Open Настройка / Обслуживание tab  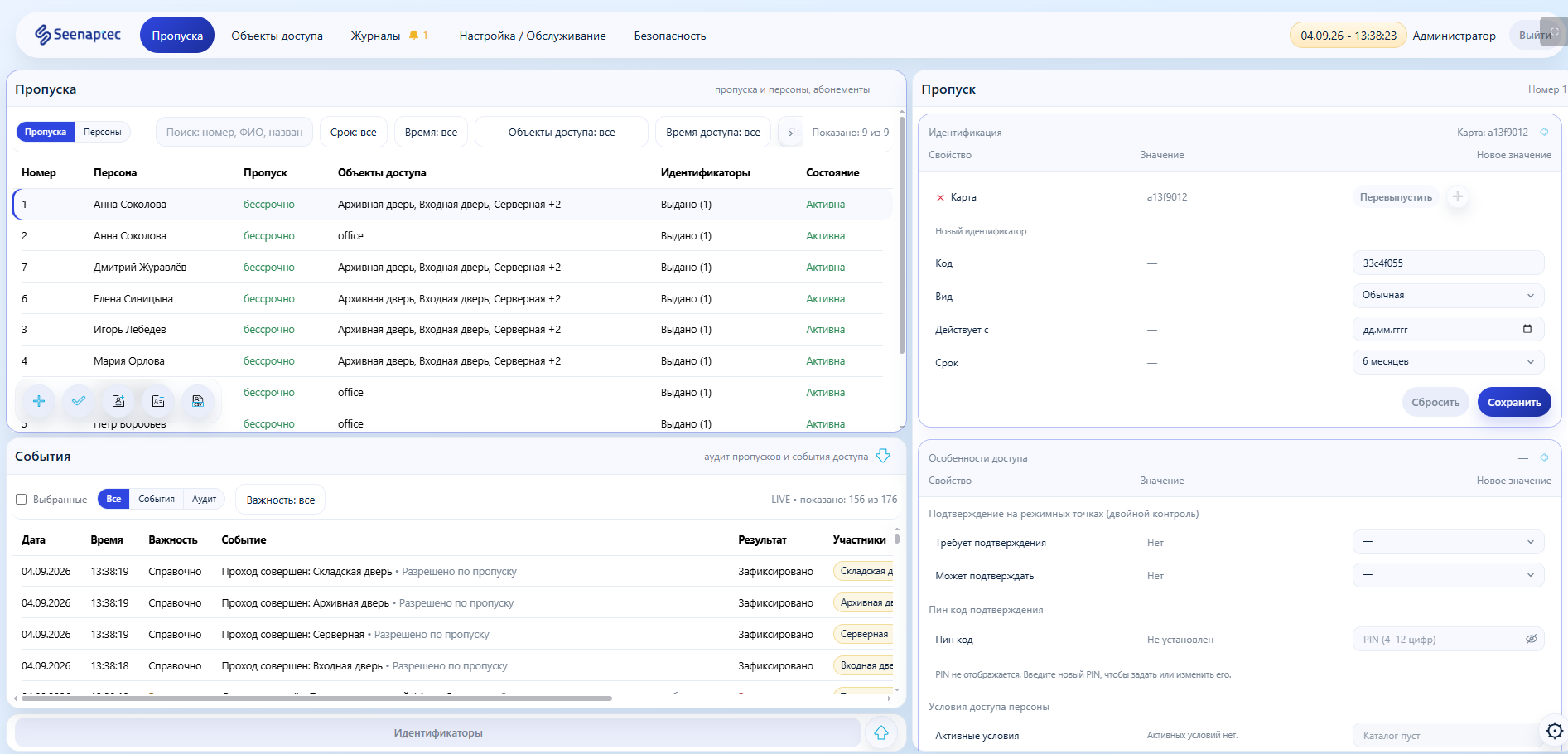[x=533, y=36]
